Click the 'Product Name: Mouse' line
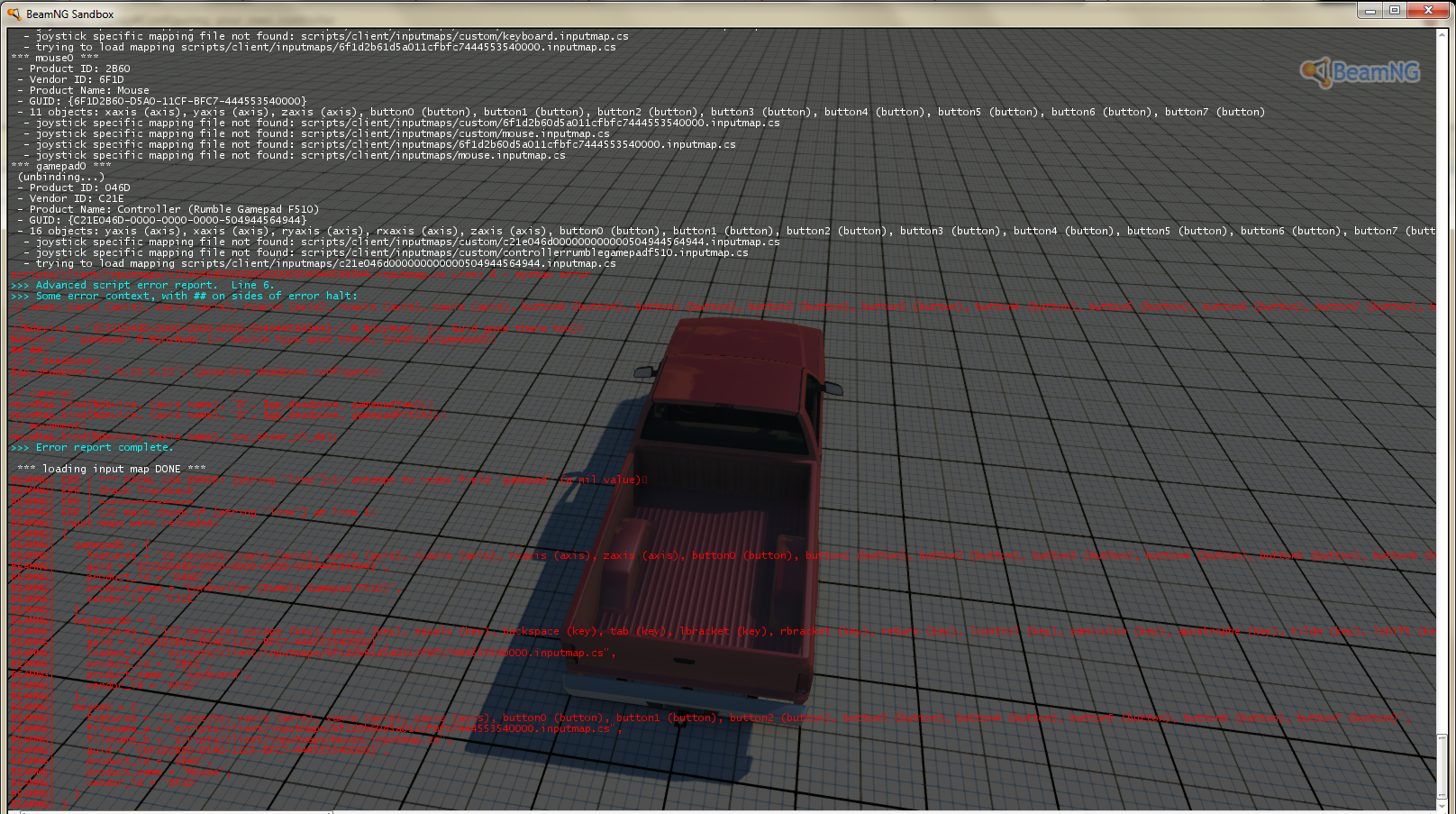The image size is (1456, 814). 83,90
